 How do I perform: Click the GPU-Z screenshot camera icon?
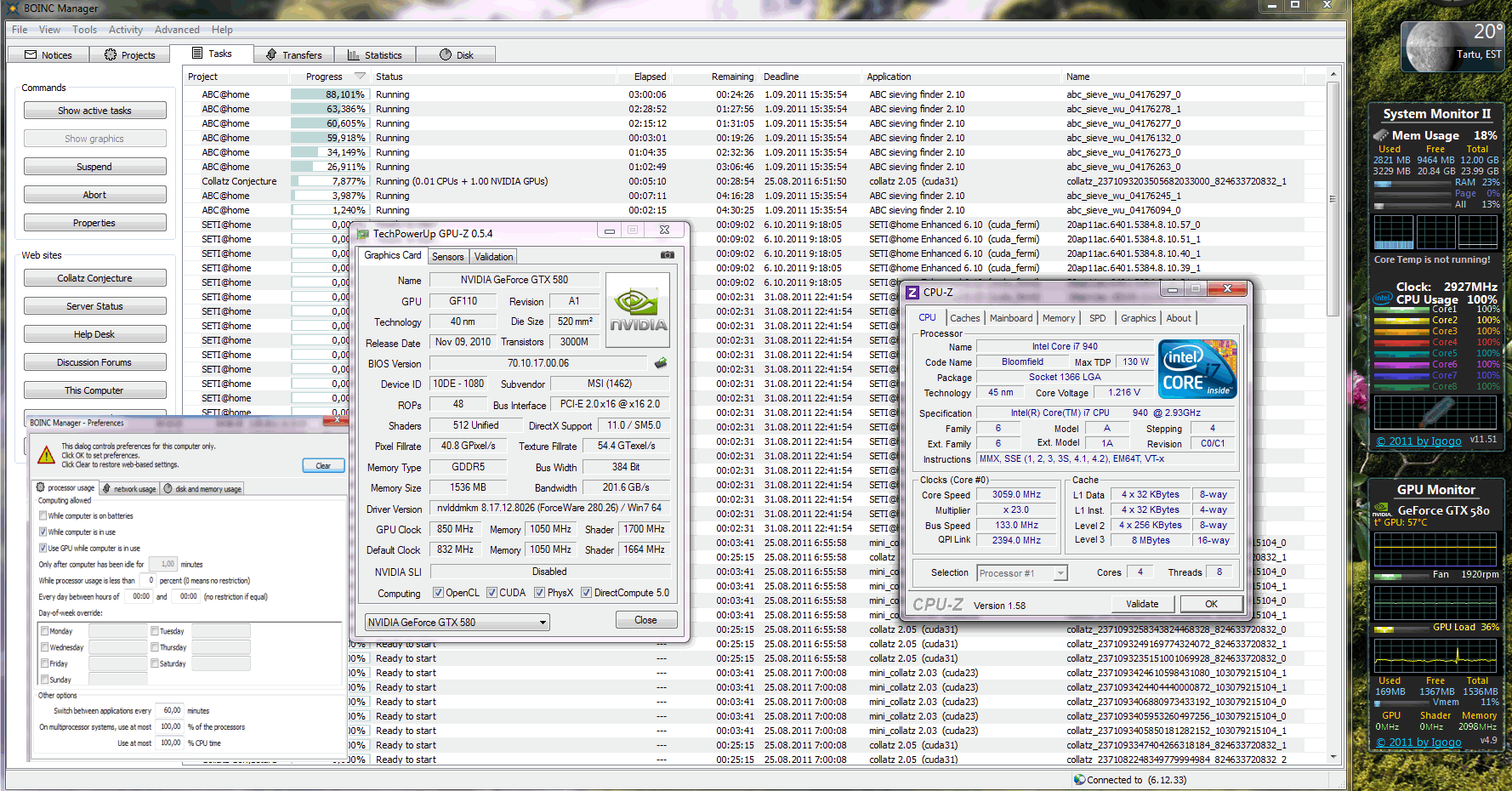tap(668, 255)
